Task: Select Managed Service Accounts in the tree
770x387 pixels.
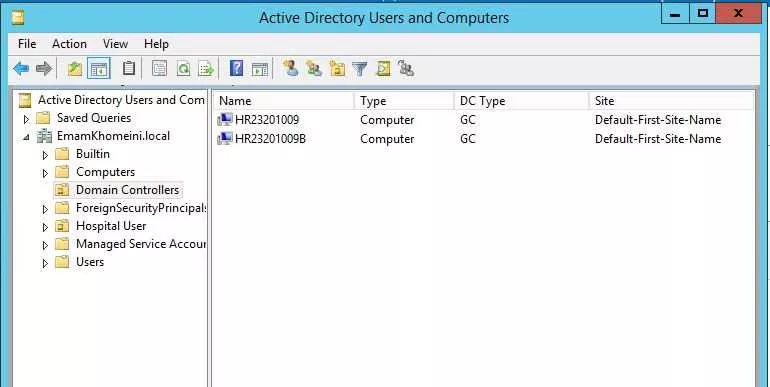Action: pyautogui.click(x=140, y=244)
